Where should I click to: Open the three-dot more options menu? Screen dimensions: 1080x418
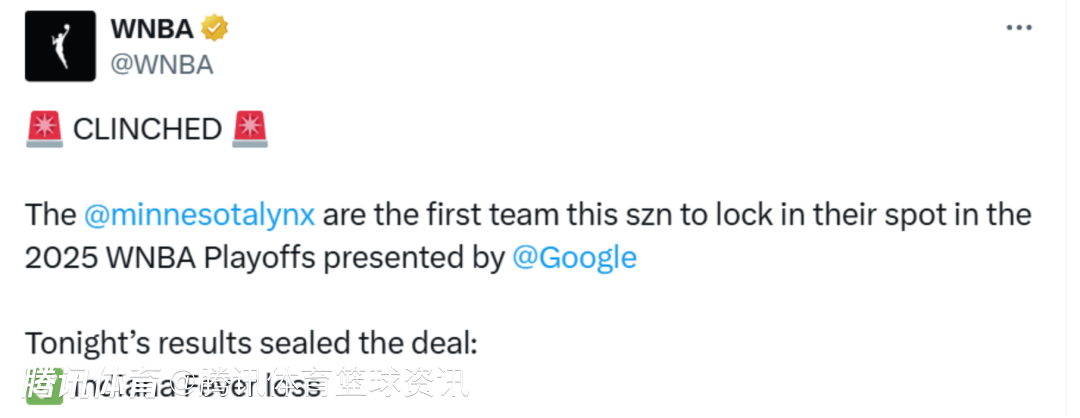[x=1018, y=28]
